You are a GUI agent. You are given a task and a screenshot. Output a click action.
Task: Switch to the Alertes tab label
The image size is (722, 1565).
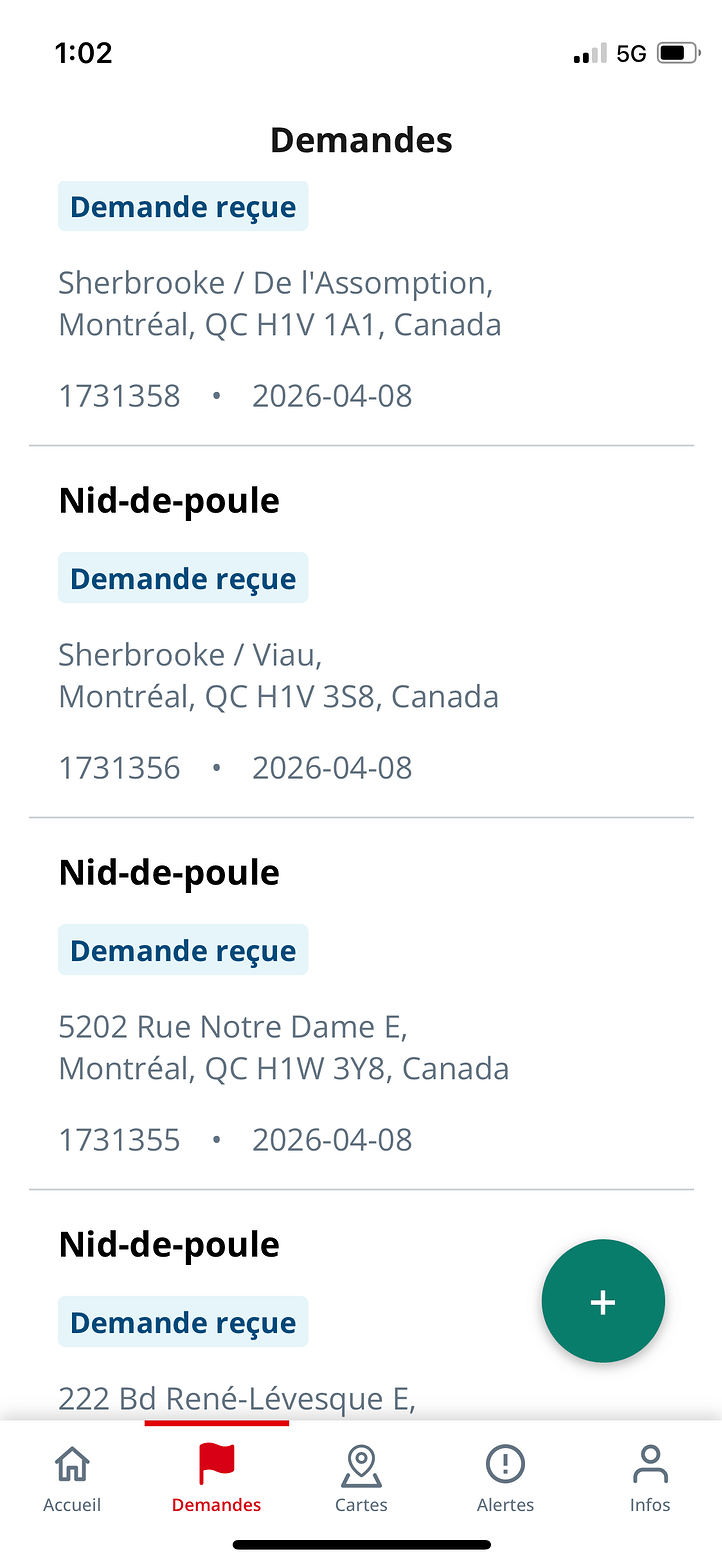pos(505,1505)
